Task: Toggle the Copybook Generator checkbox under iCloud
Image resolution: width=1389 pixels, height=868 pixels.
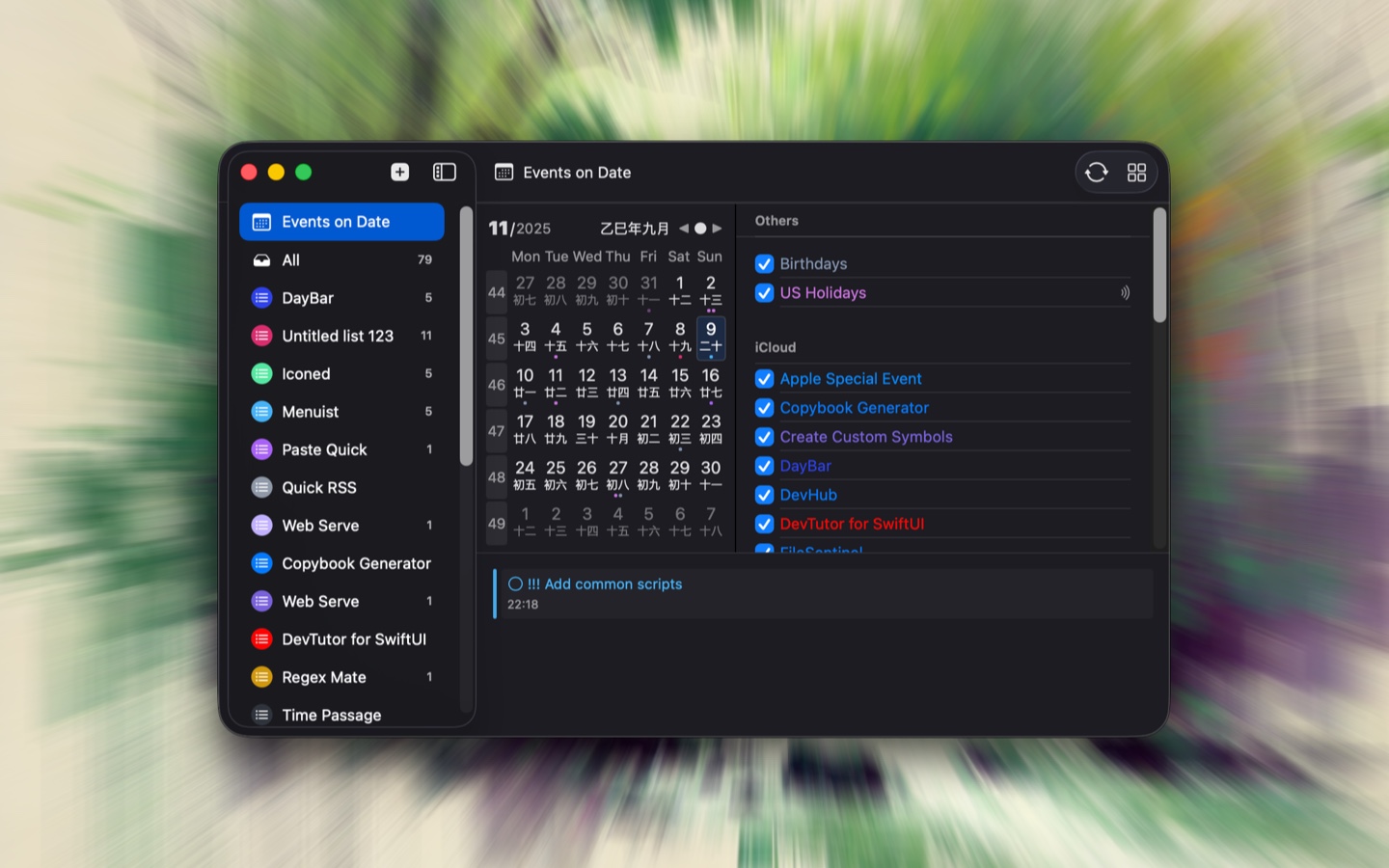Action: pyautogui.click(x=764, y=408)
